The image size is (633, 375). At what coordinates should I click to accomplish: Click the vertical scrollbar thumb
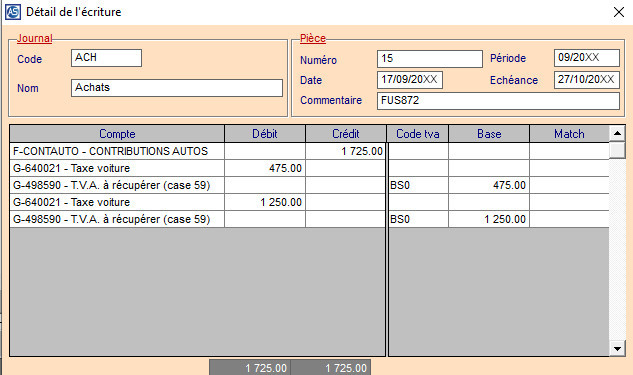(x=617, y=150)
